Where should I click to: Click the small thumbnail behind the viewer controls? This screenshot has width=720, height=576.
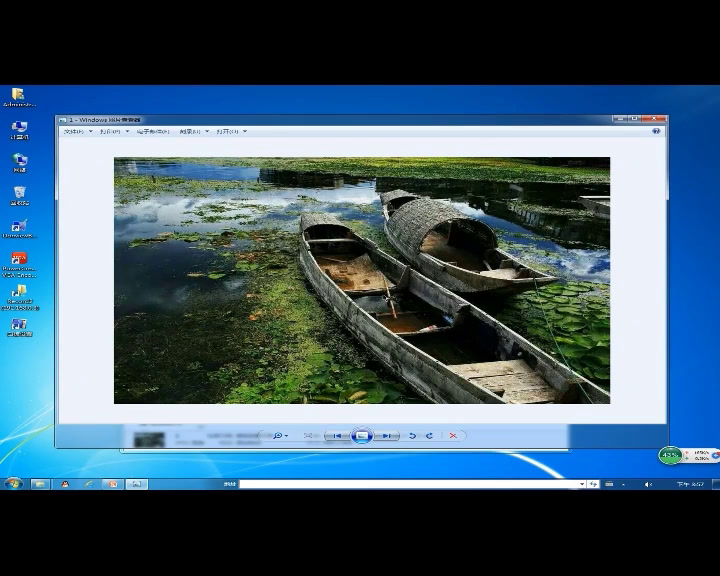click(149, 439)
